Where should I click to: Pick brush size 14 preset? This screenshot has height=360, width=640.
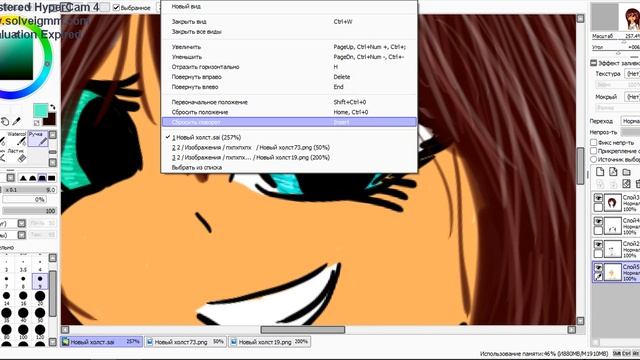[x=7, y=298]
